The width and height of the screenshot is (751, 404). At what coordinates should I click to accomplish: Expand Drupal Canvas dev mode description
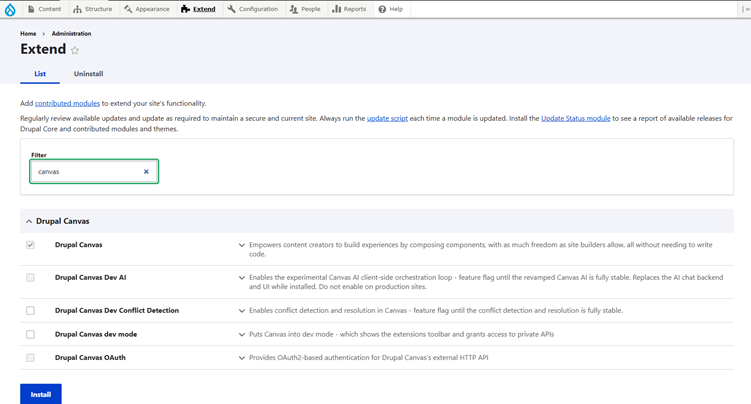(x=242, y=334)
